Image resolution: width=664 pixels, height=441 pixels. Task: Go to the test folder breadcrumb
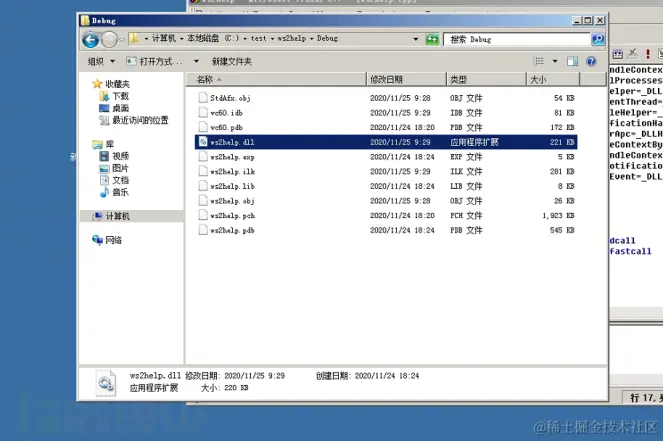(259, 39)
